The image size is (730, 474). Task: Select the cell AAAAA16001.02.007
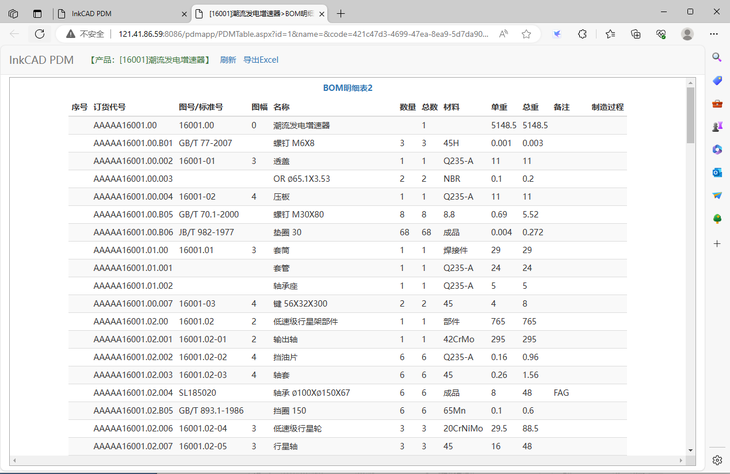click(x=133, y=446)
